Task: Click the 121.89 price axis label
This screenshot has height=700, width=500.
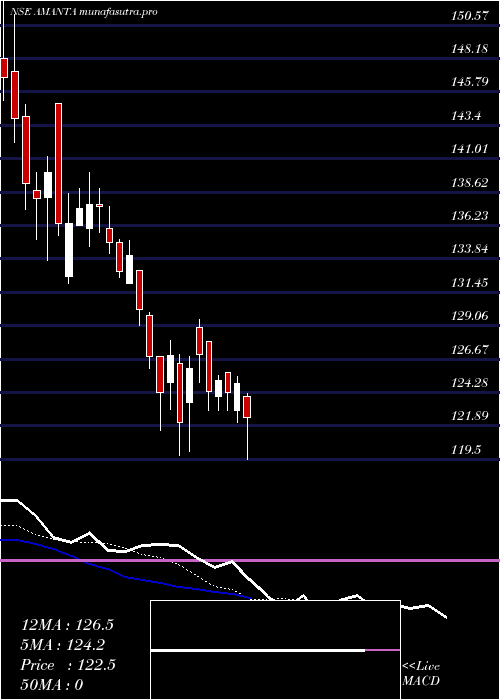Action: click(468, 416)
